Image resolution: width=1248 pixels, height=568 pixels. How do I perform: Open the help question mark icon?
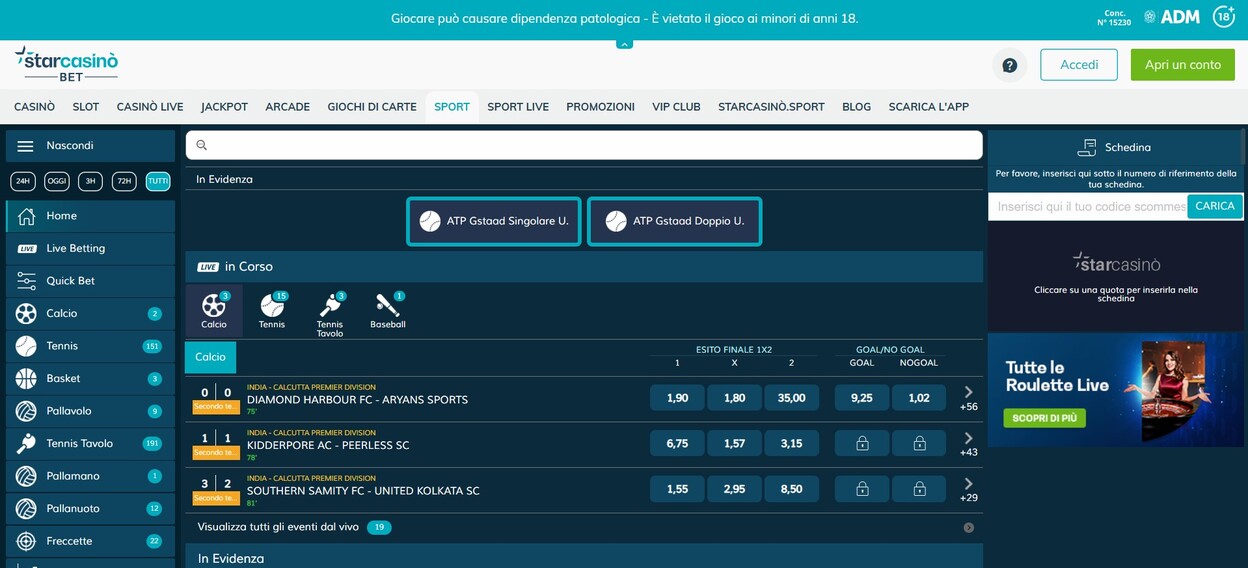click(x=1009, y=65)
